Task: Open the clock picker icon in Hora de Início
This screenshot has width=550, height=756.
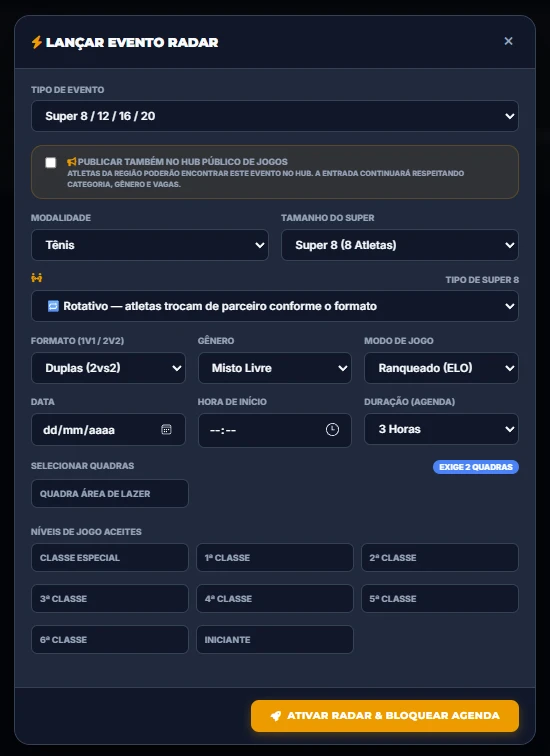Action: coord(332,430)
